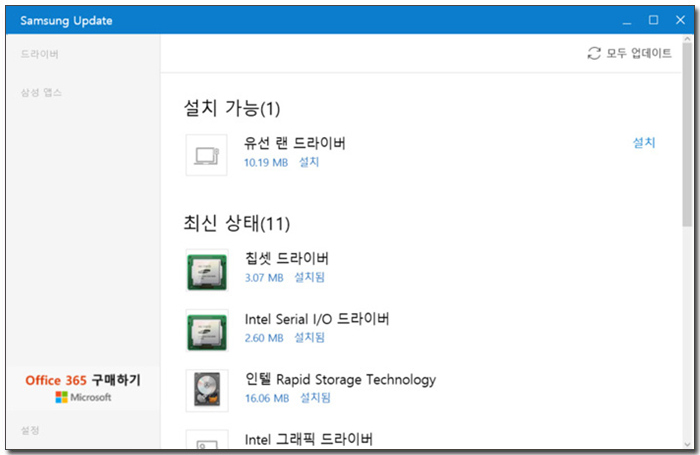Click the 최신 상태(11) section heading

click(237, 223)
